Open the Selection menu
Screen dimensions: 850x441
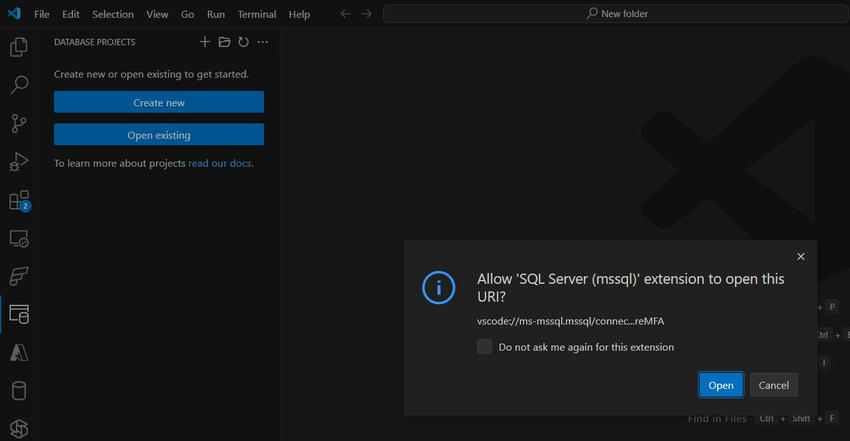pos(113,14)
